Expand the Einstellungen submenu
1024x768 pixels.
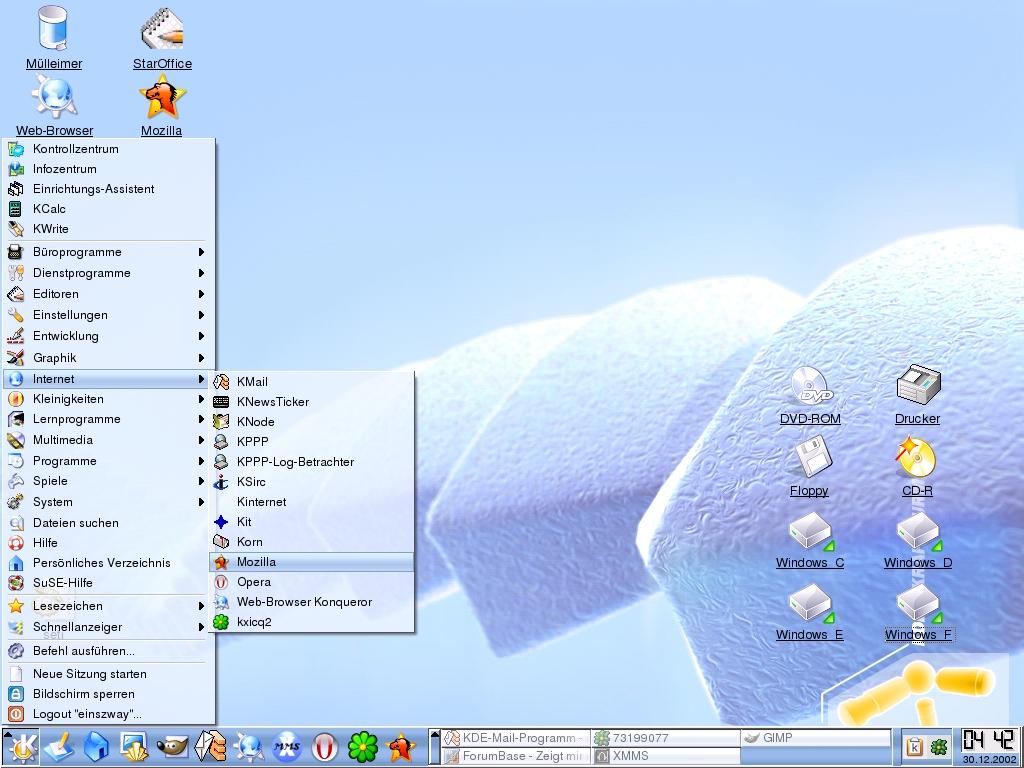tap(108, 315)
